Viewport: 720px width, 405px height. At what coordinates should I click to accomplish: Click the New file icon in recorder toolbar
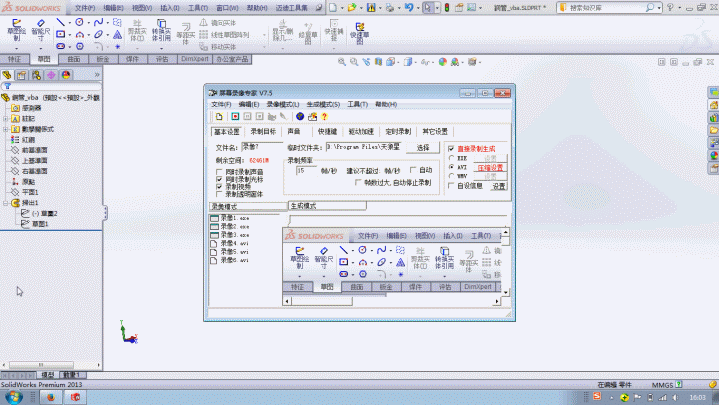click(x=219, y=117)
